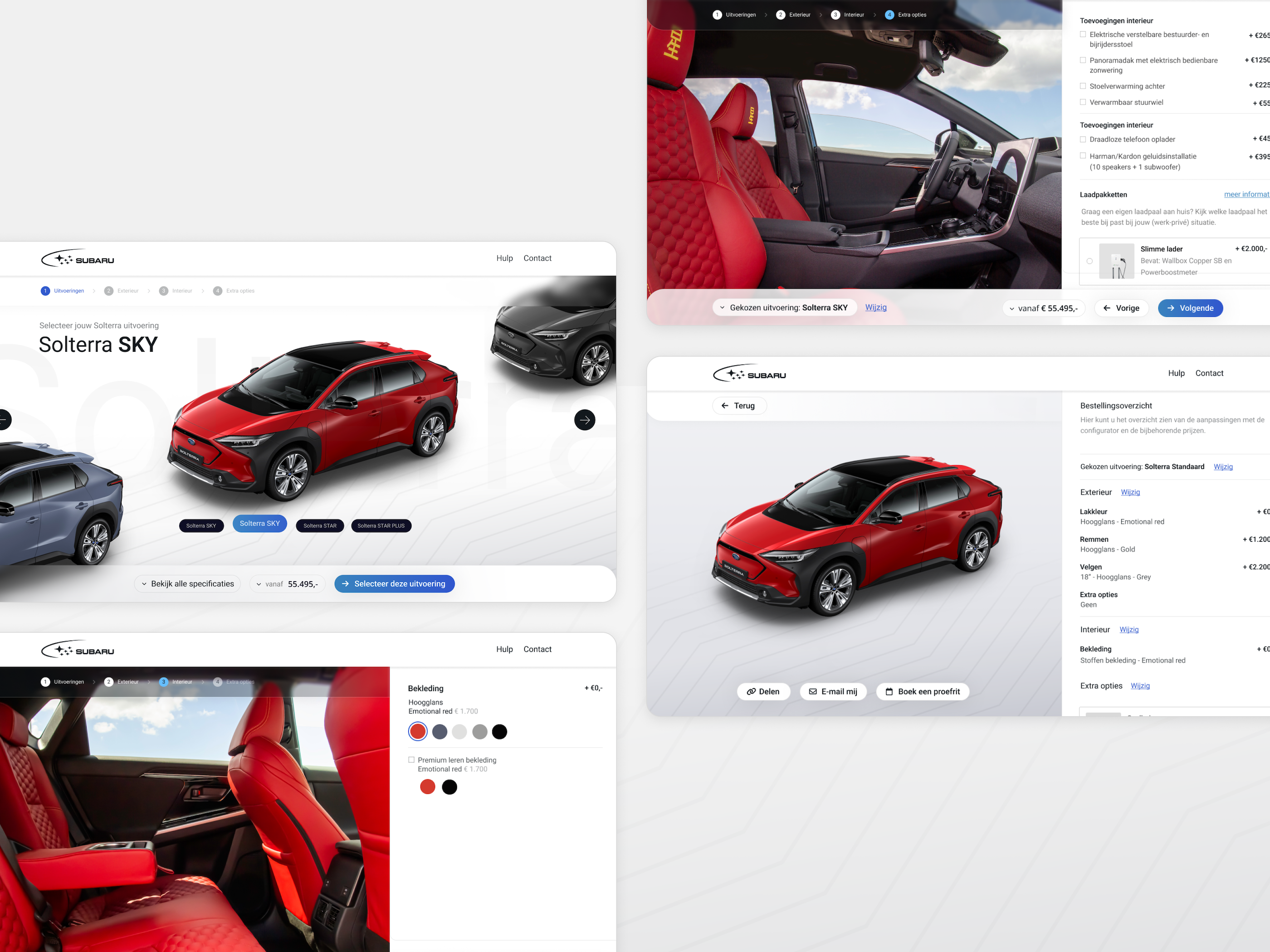Select the Solterra STAR PLUS chip

[381, 525]
